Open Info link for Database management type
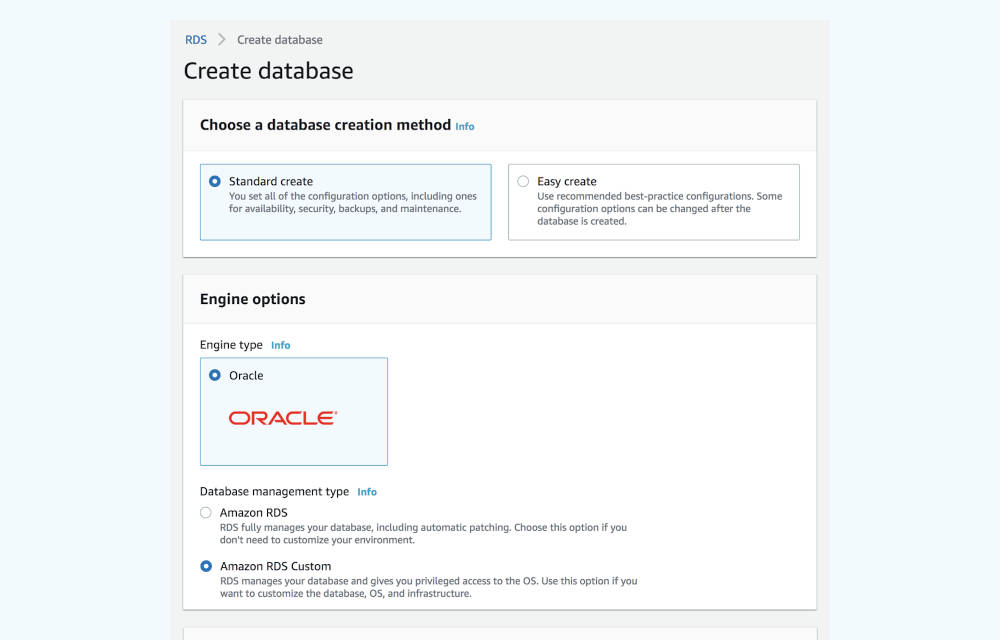 367,492
